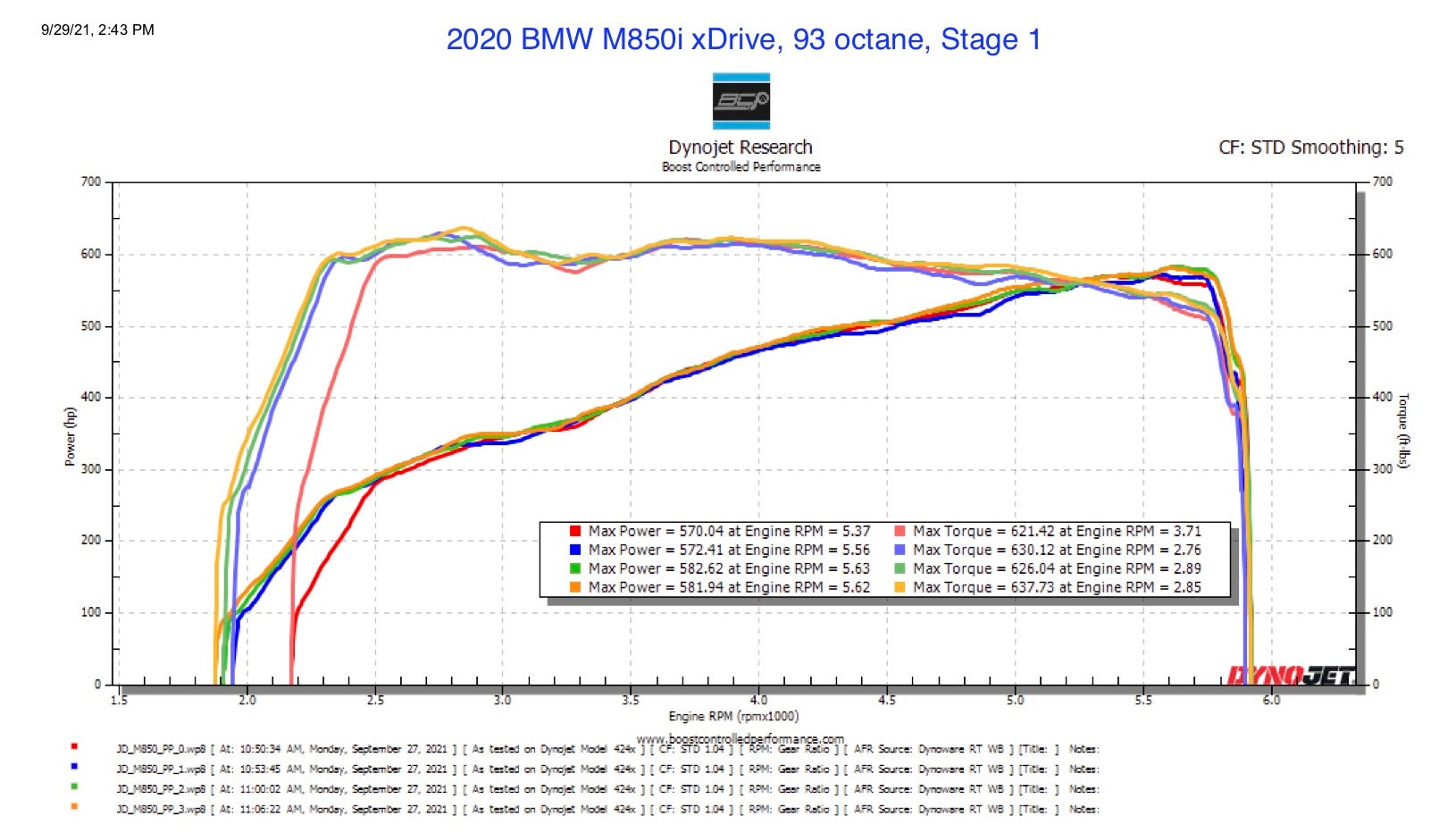Click the blue Max Power 572.41 legend swatch
Viewport: 1456px width, 833px height.
click(575, 550)
